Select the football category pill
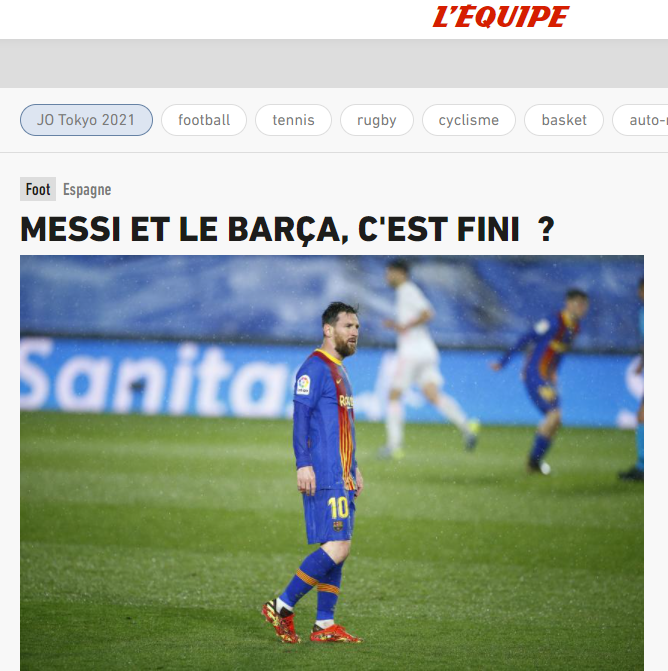668x671 pixels. coord(204,120)
